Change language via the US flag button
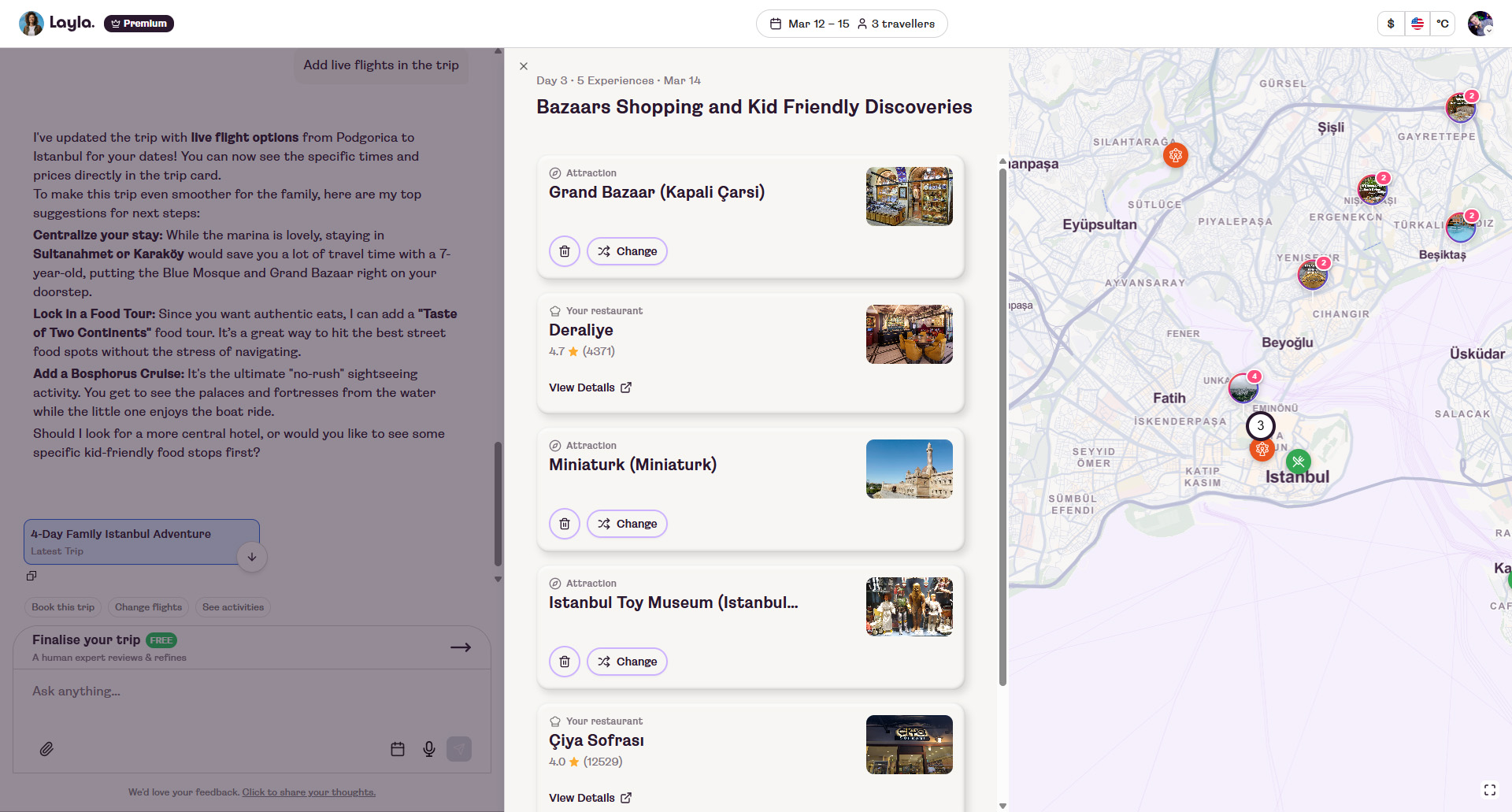Viewport: 1512px width, 812px height. 1417,24
